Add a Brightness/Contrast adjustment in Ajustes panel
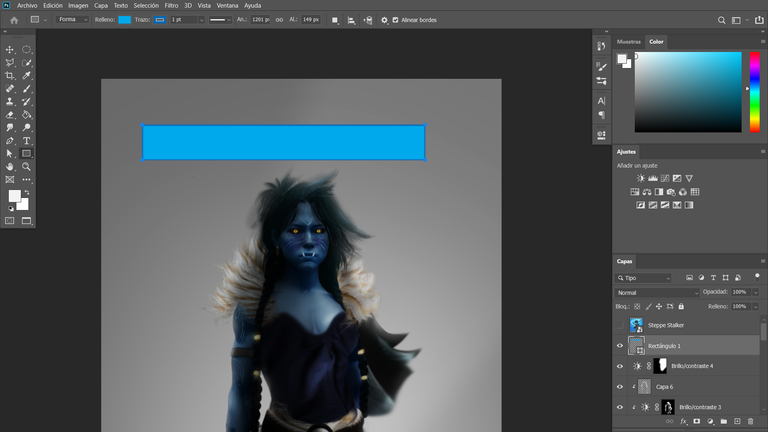 click(x=641, y=178)
